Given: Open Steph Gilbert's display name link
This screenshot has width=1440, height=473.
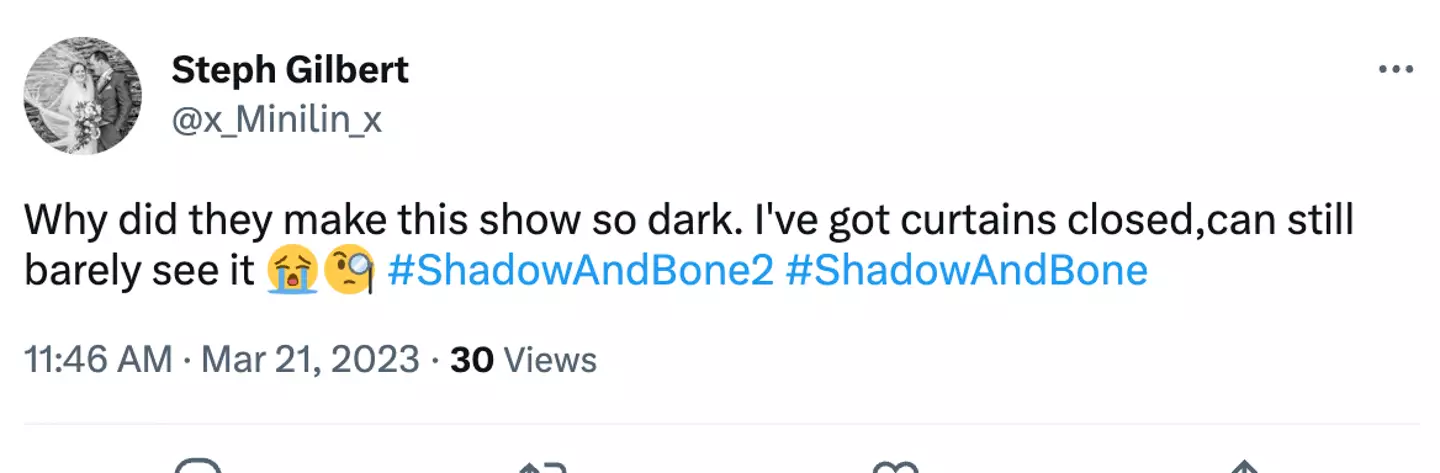Looking at the screenshot, I should [290, 70].
